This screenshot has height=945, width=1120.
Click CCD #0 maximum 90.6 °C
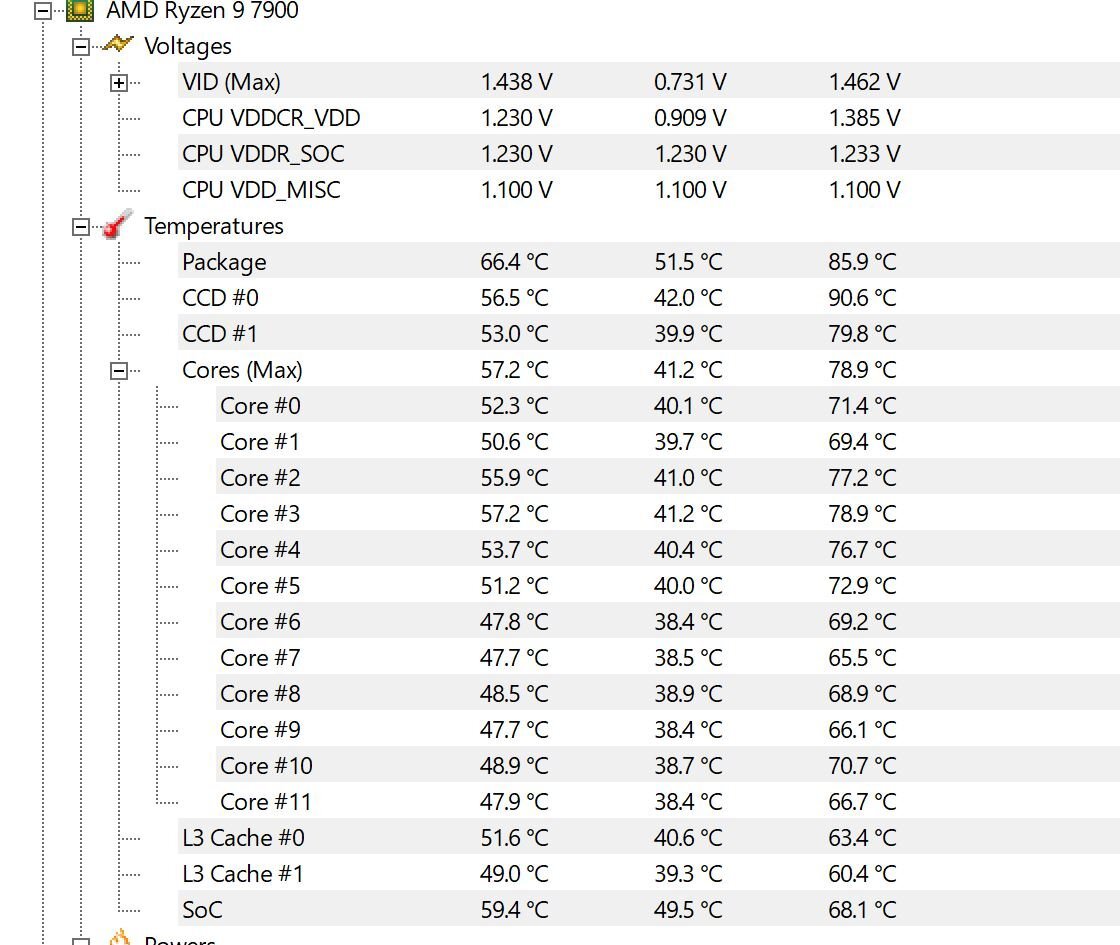[x=862, y=297]
